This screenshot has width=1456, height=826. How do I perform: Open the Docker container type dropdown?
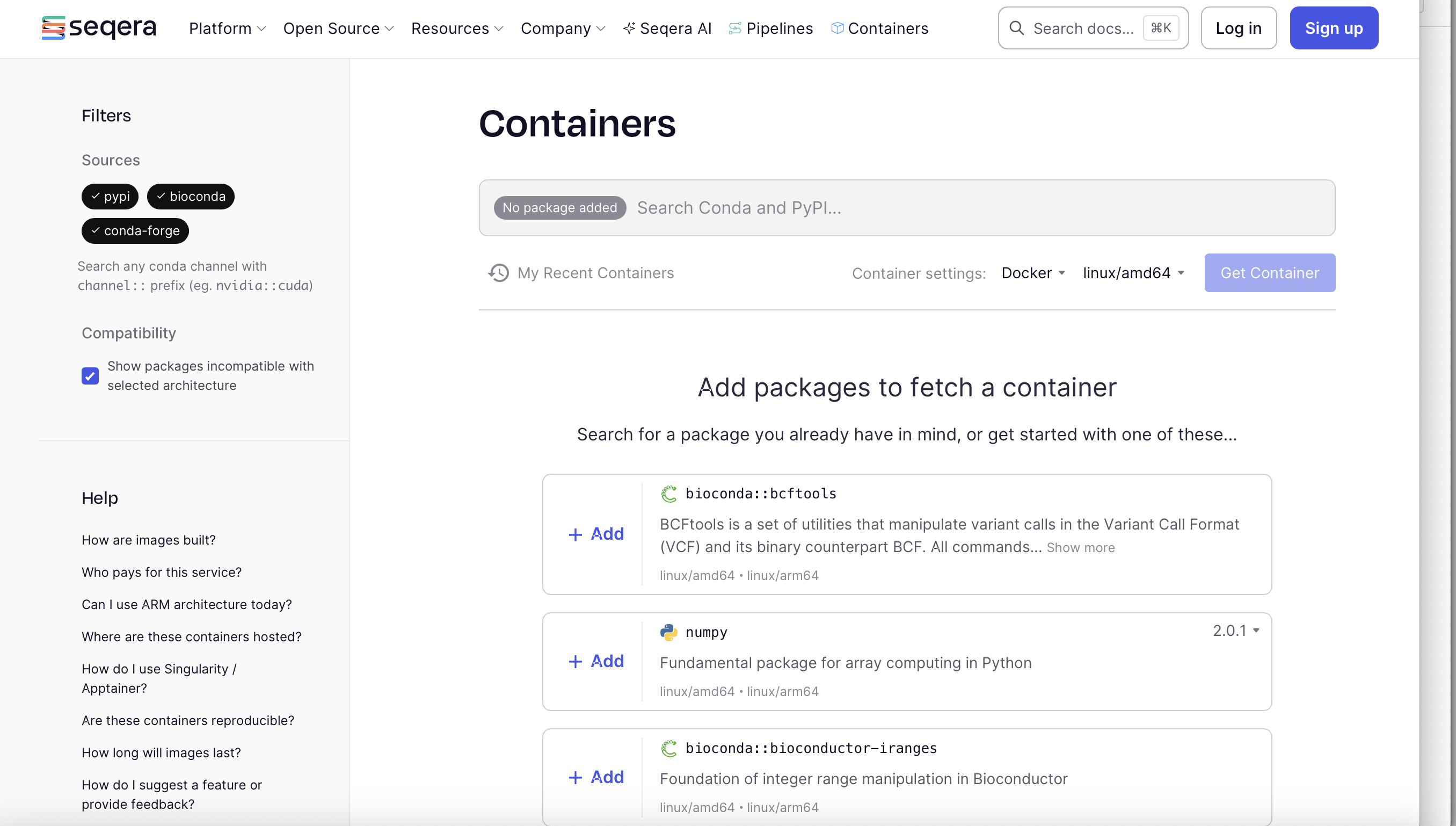coord(1033,273)
